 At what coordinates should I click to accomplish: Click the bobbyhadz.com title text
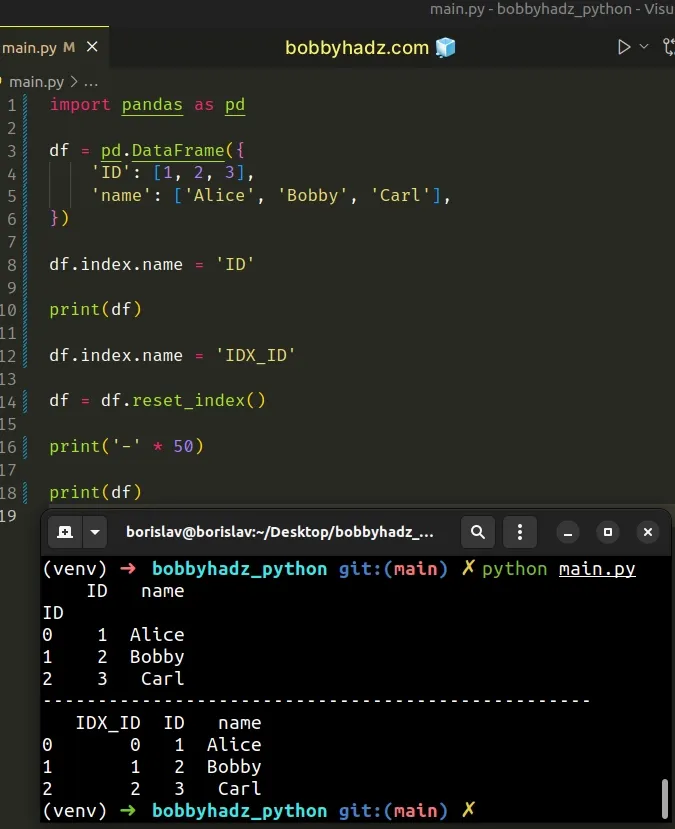357,47
